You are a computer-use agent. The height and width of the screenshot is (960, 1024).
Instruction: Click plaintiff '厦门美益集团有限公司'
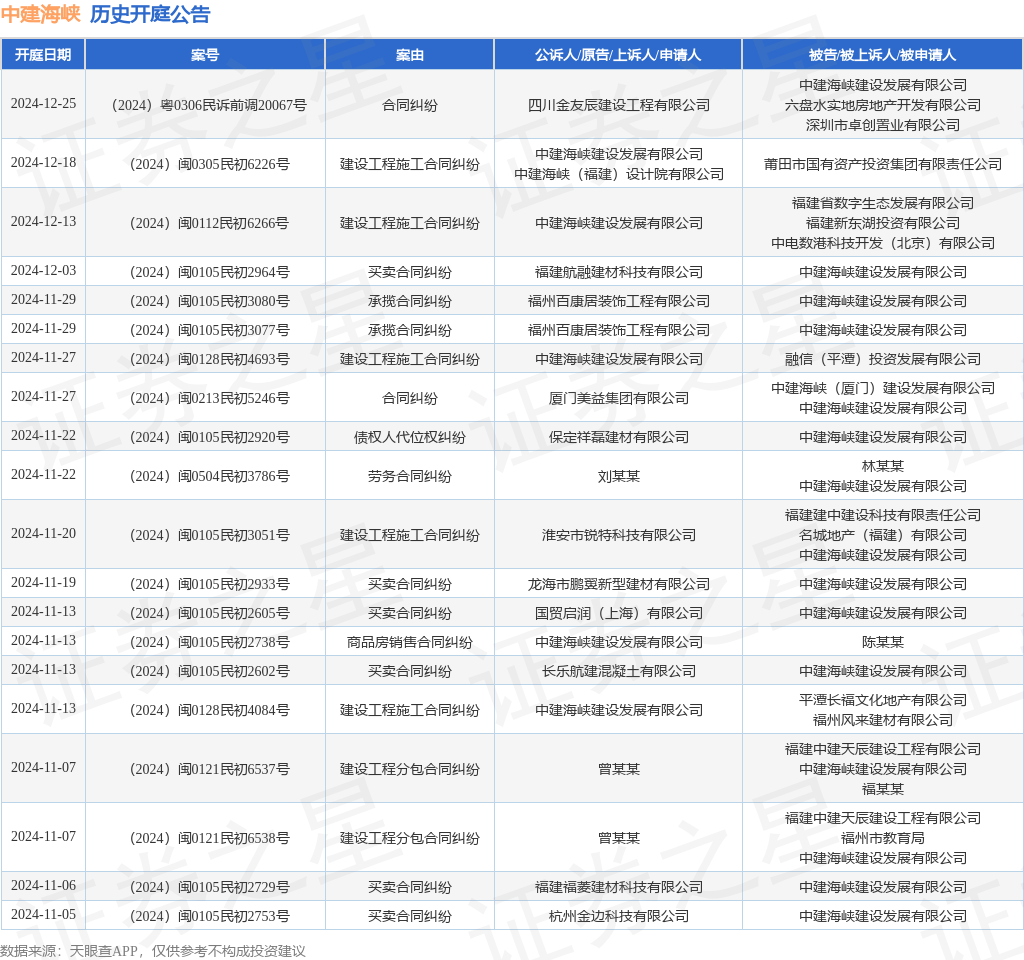coord(618,398)
